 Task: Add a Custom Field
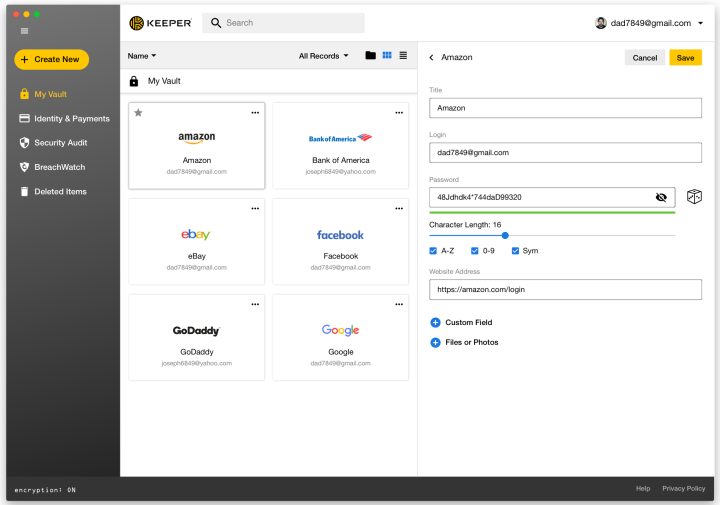(x=461, y=322)
